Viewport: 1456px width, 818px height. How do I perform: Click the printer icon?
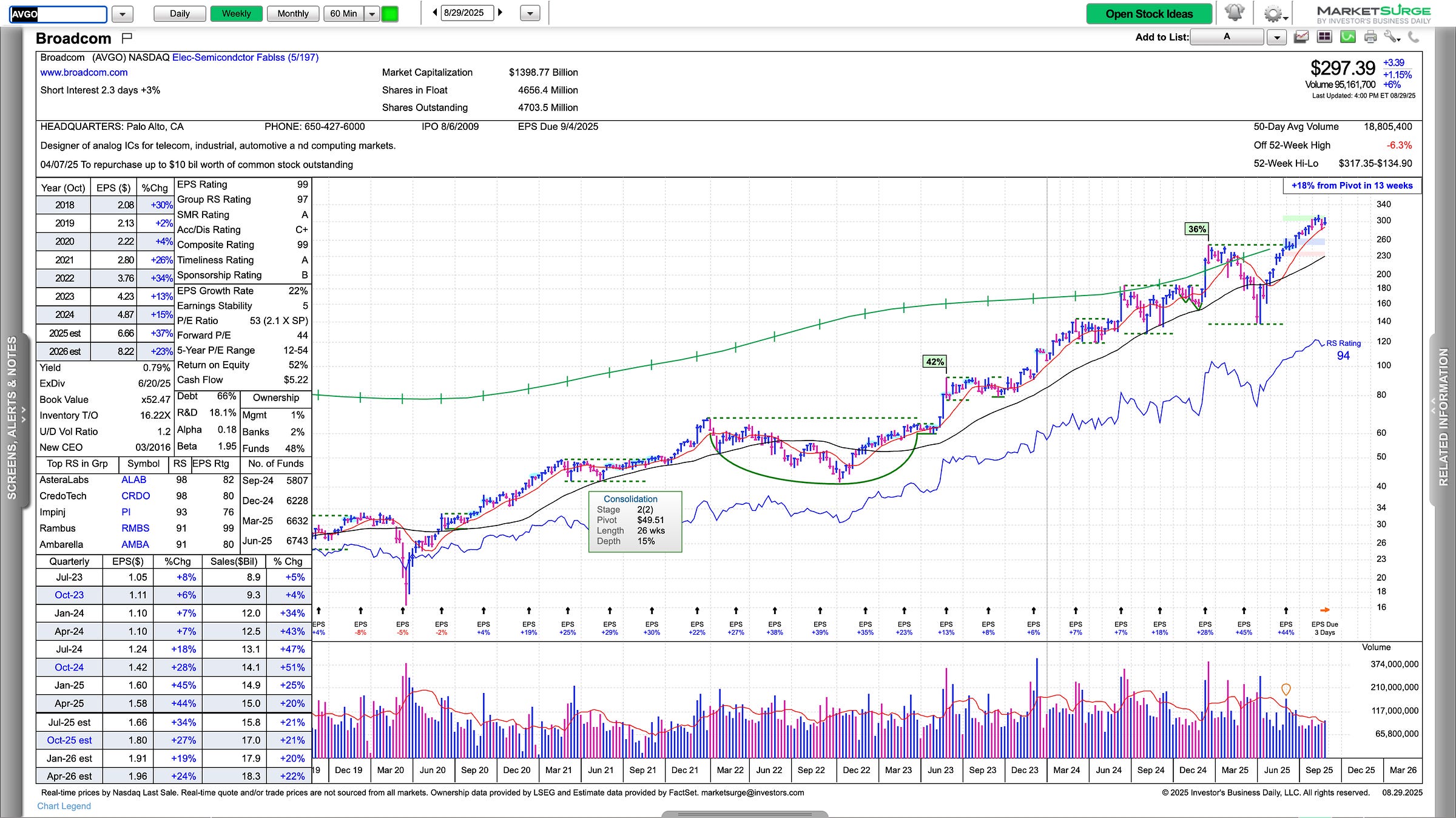coord(1370,38)
